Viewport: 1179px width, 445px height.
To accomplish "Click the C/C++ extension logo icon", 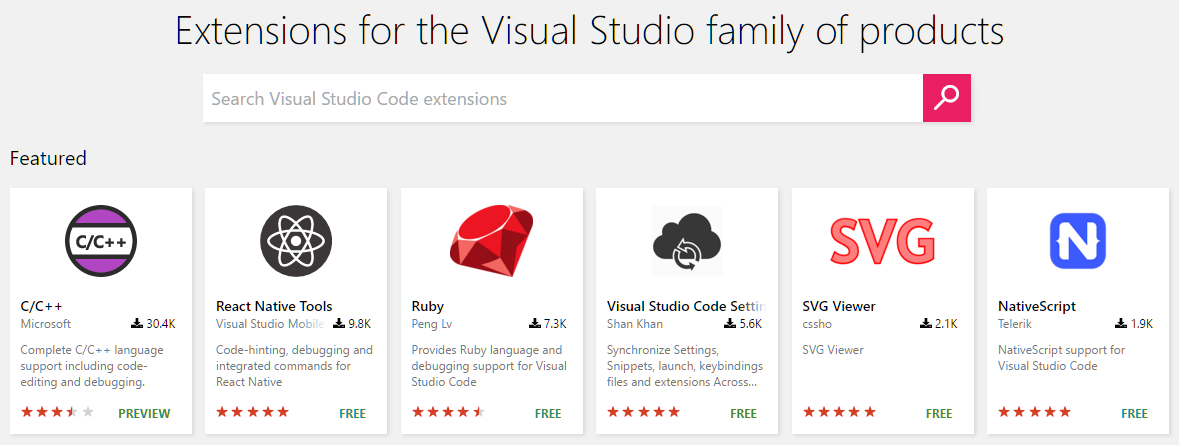I will 100,241.
